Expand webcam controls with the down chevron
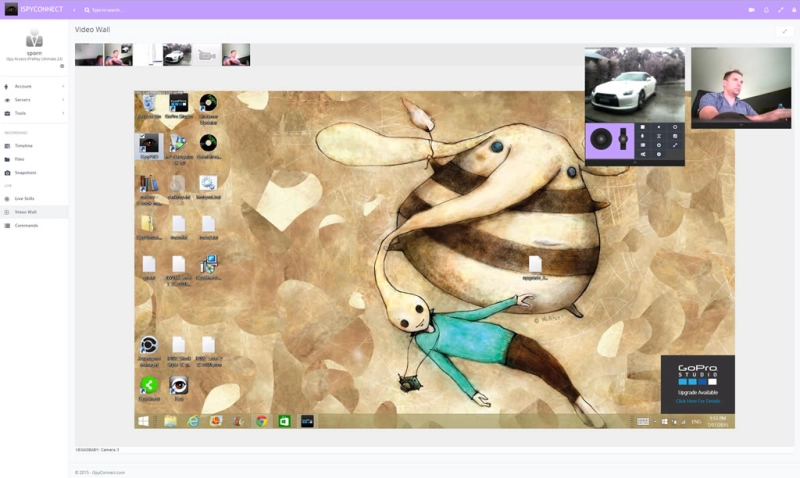800x478 pixels. [741, 125]
